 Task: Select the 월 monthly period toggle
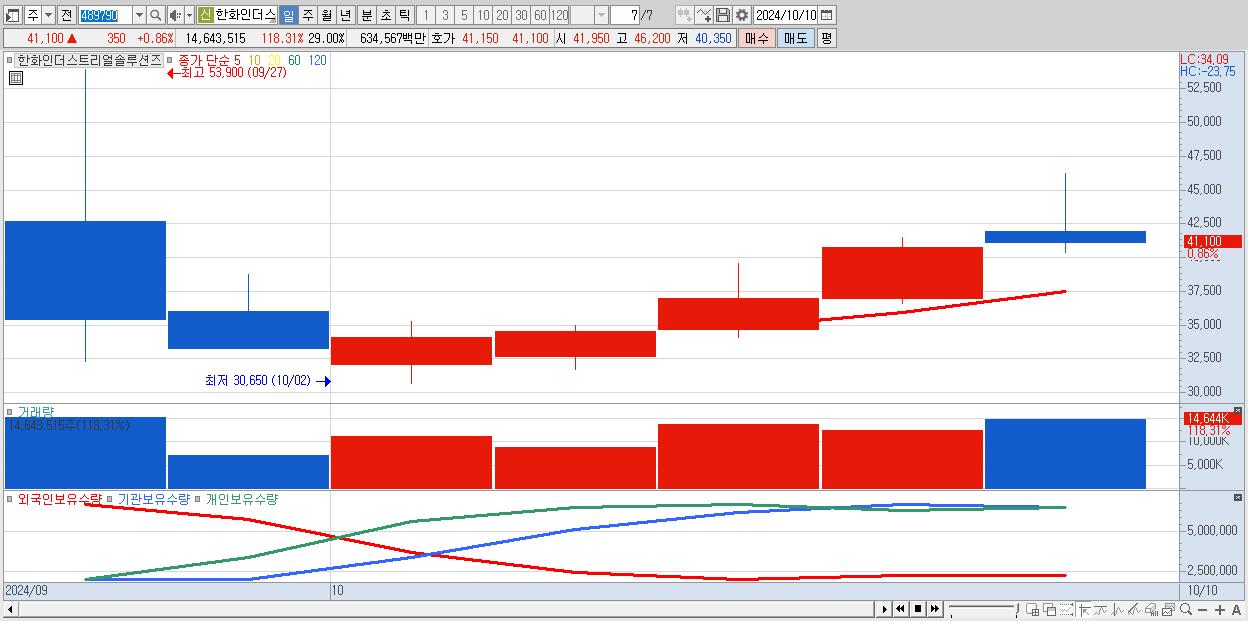coord(326,15)
